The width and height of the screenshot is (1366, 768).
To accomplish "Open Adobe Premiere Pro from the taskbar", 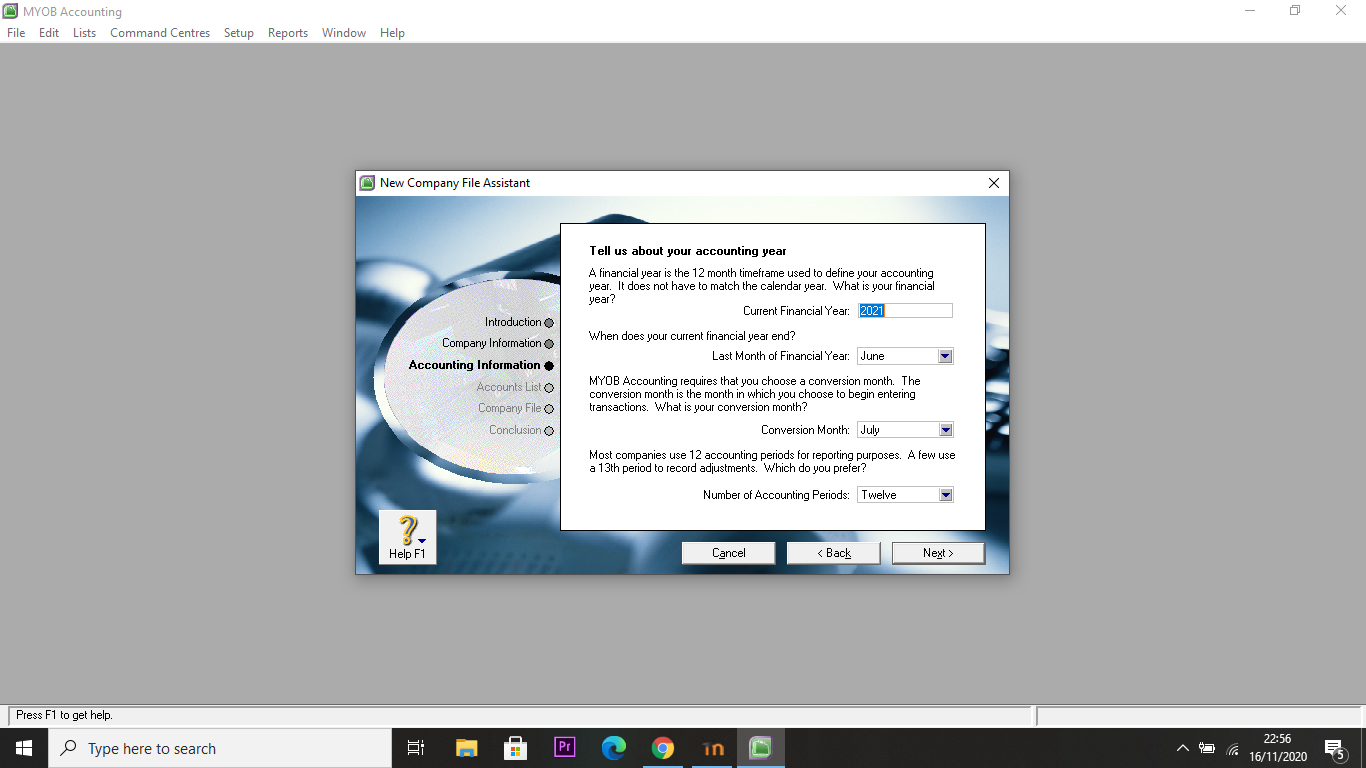I will click(564, 748).
